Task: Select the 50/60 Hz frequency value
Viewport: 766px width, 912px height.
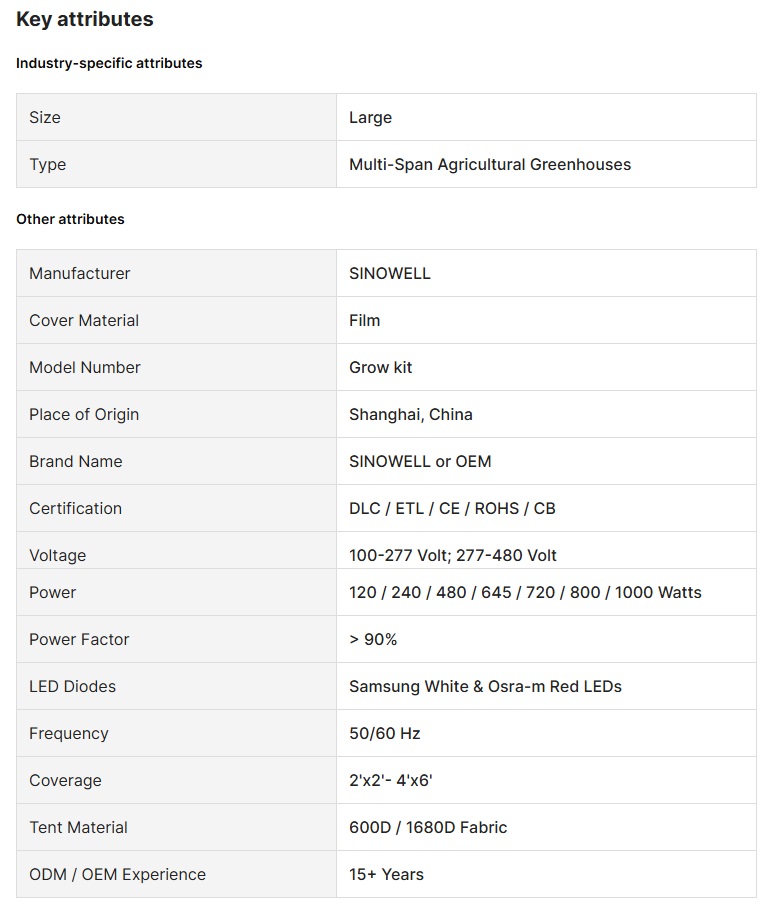Action: (x=385, y=733)
